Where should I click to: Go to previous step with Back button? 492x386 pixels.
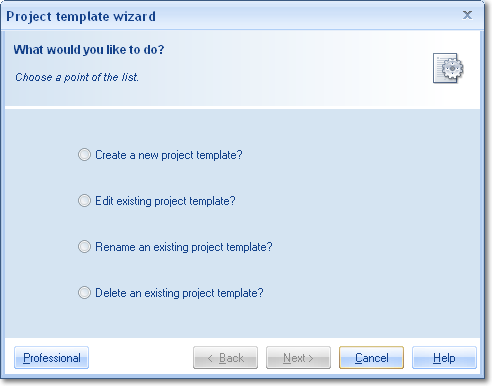pos(225,358)
